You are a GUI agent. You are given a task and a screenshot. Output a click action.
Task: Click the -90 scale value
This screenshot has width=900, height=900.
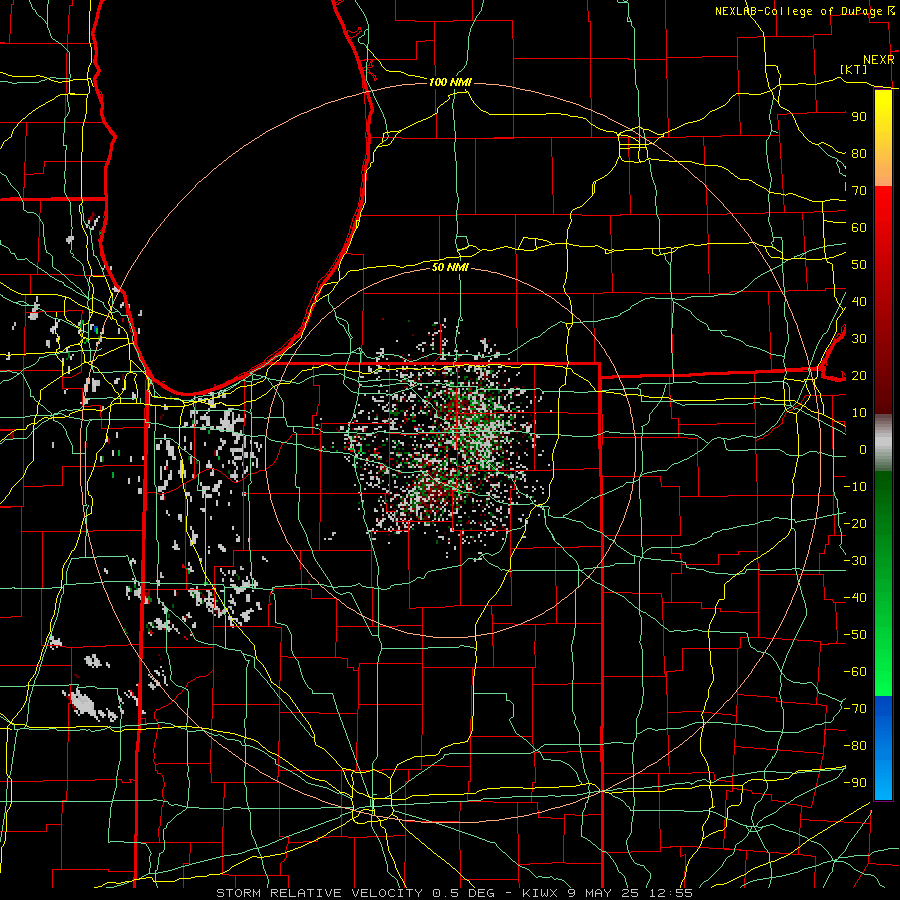tap(855, 783)
